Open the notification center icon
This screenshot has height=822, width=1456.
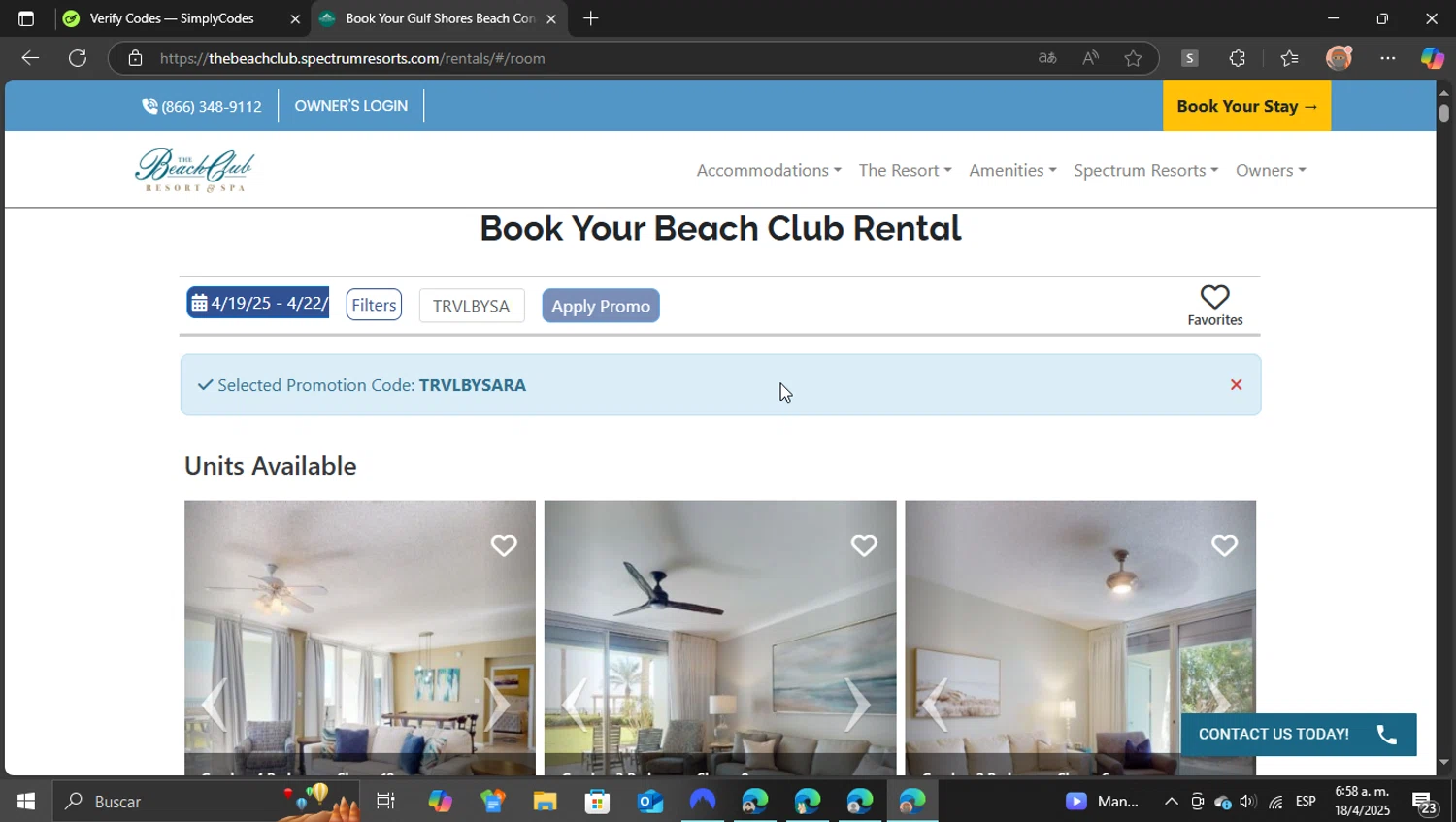click(1425, 802)
